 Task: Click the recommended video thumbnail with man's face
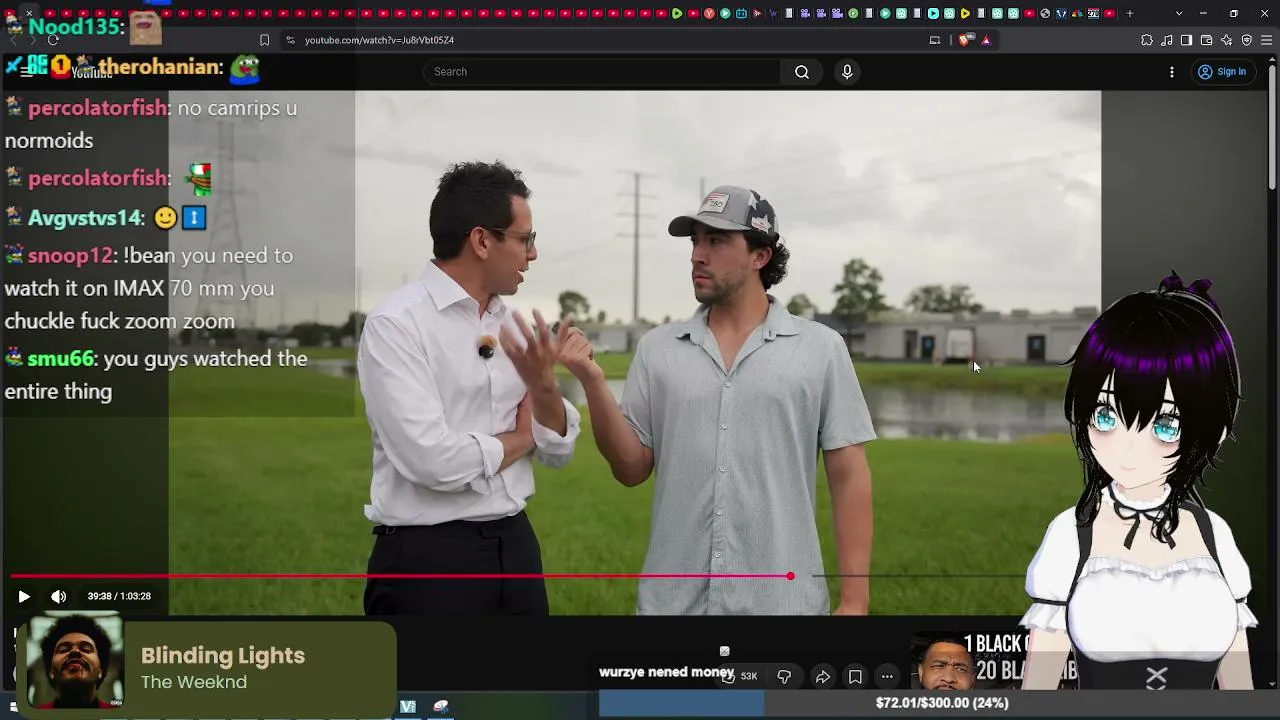(968, 661)
